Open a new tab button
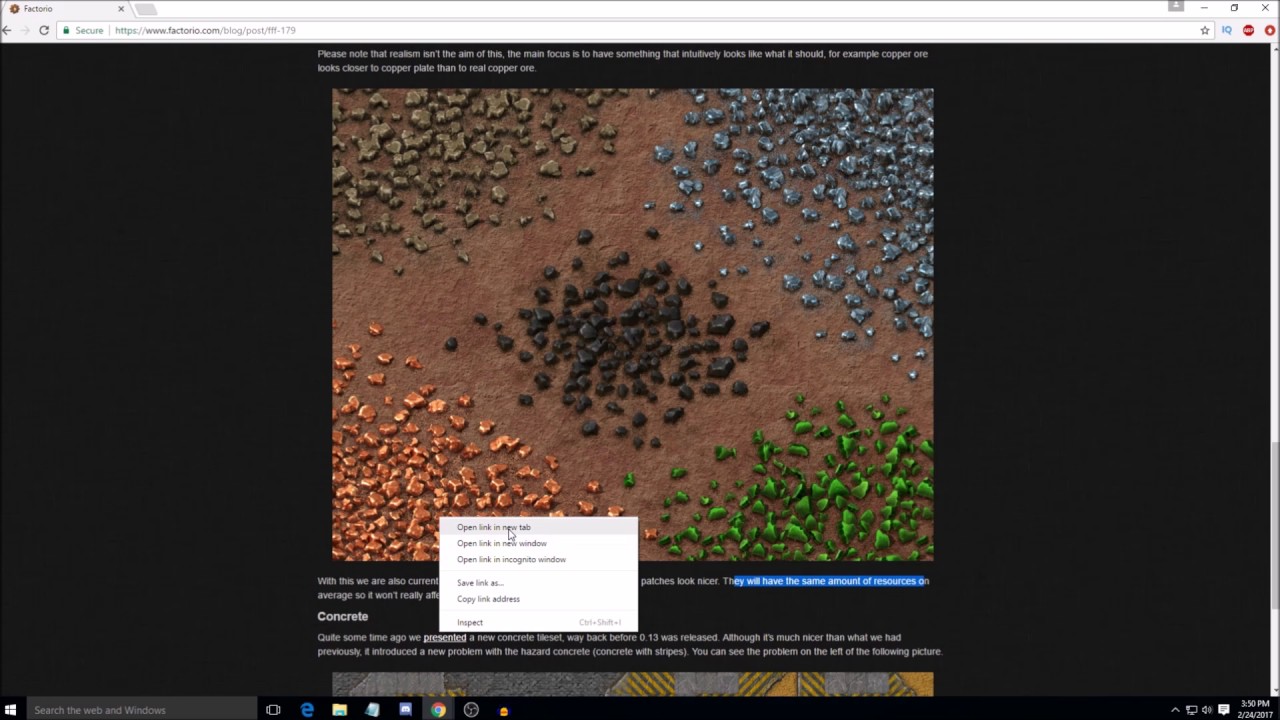This screenshot has width=1280, height=720. (x=147, y=9)
